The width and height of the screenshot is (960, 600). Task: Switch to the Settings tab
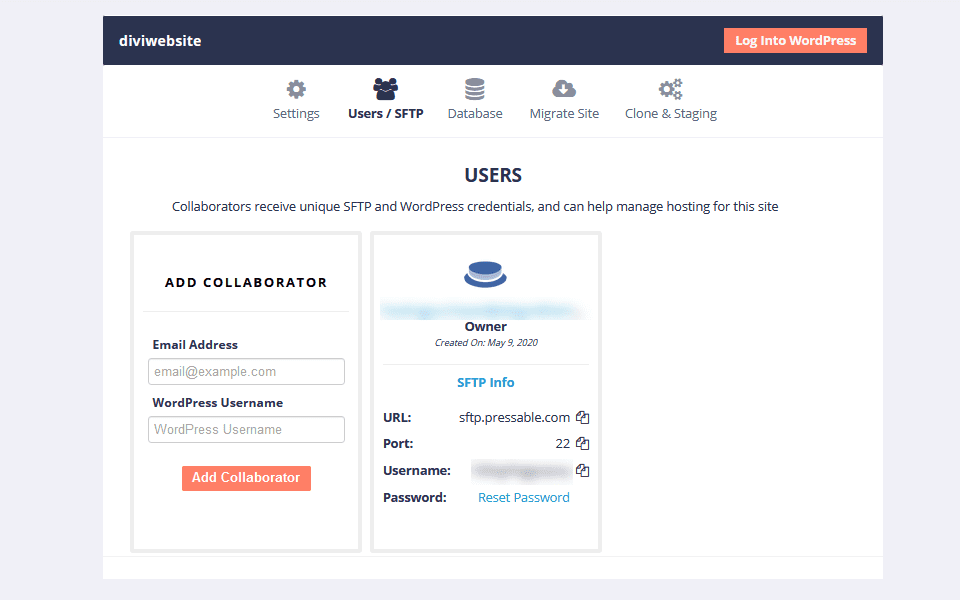[x=295, y=113]
